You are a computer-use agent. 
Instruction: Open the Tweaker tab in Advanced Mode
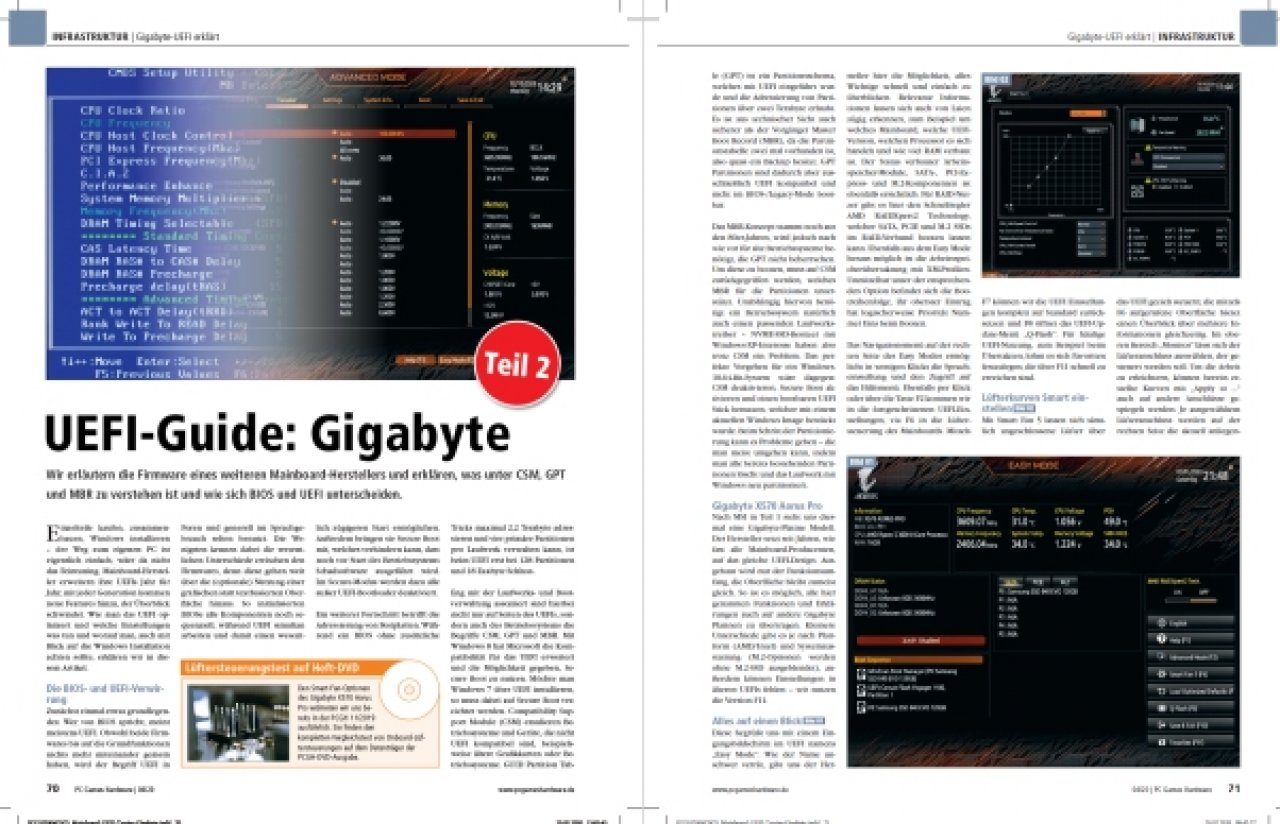click(286, 100)
